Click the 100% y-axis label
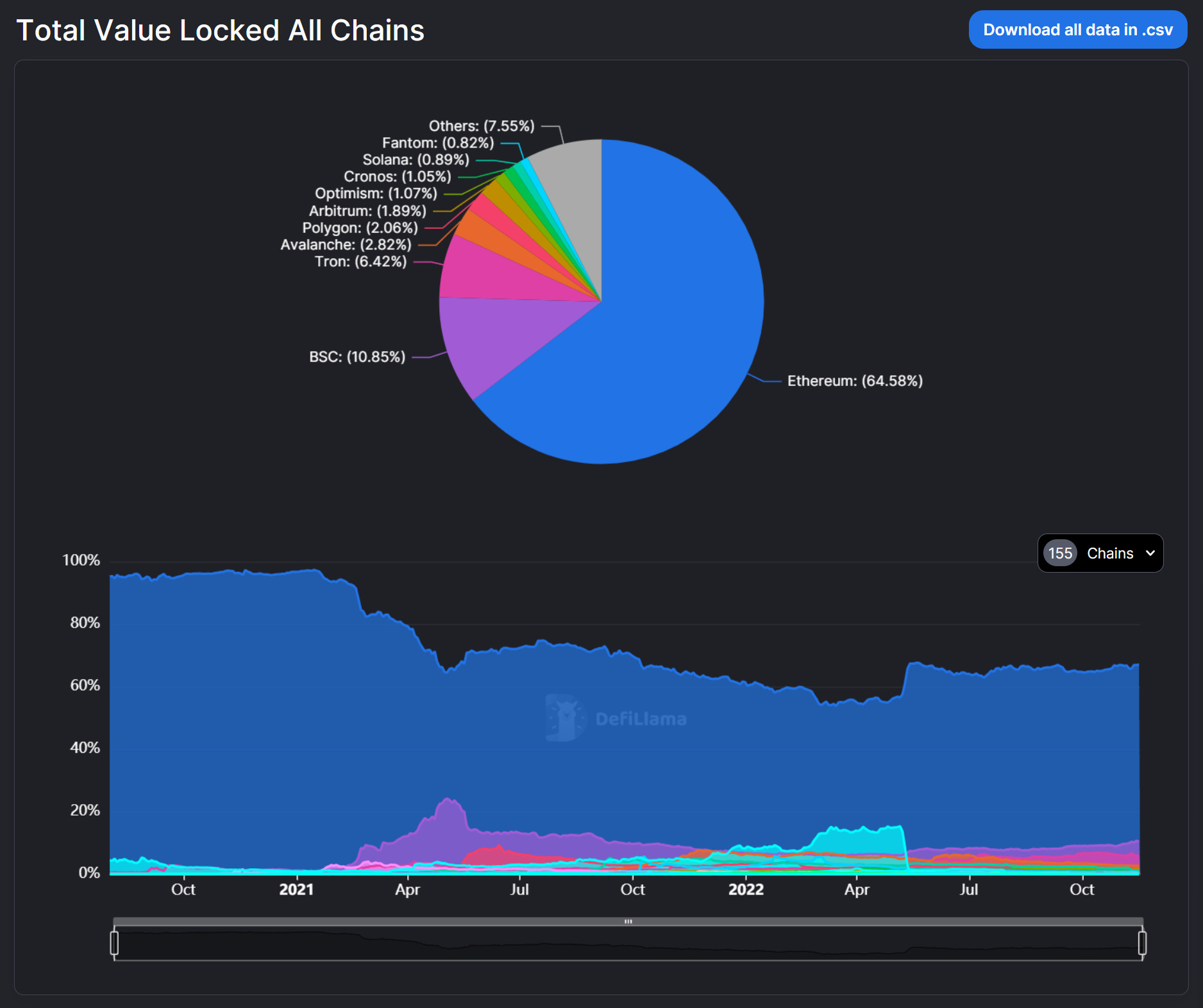Image resolution: width=1203 pixels, height=1008 pixels. point(81,560)
